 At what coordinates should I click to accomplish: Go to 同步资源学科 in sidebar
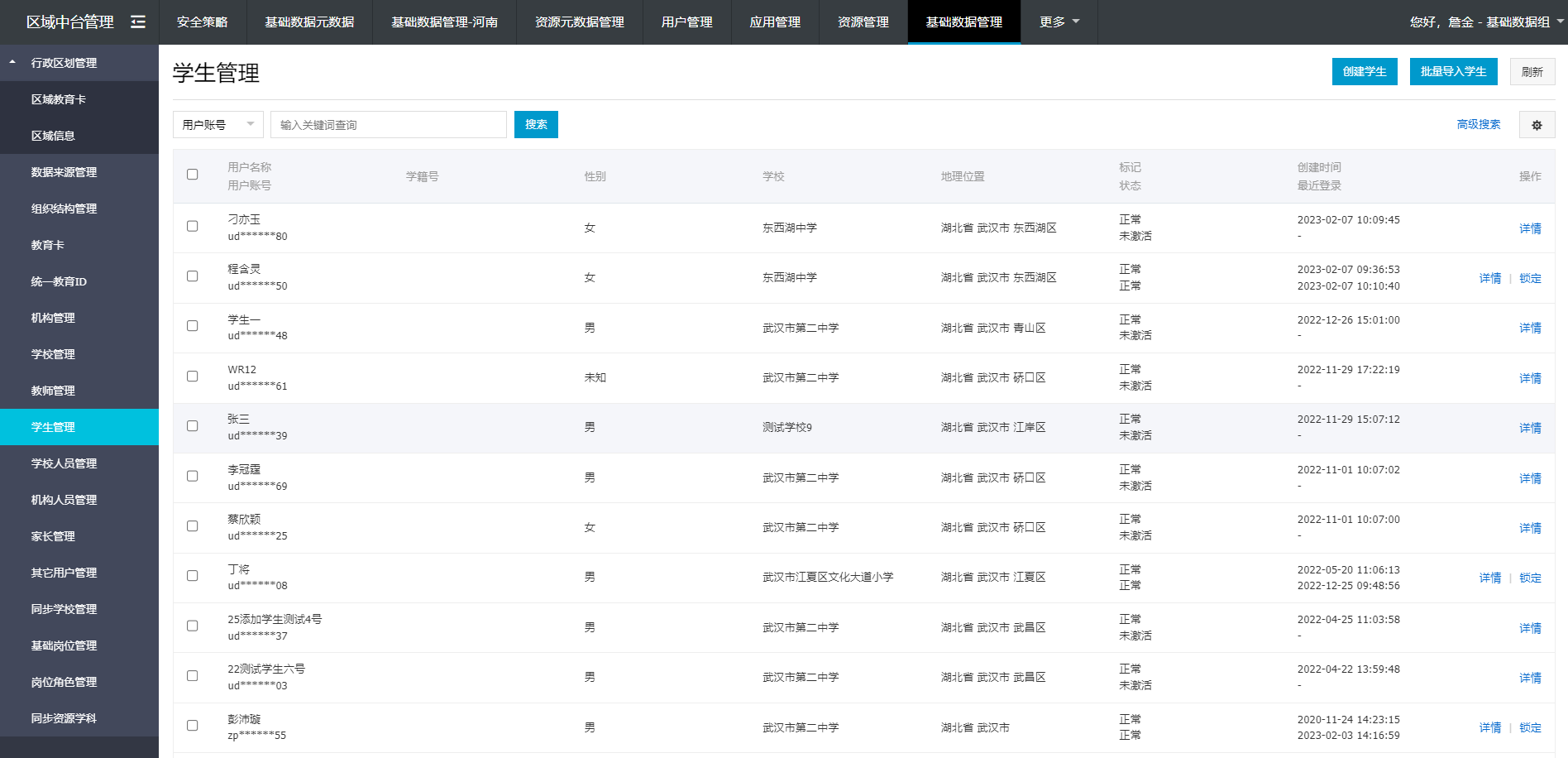79,718
